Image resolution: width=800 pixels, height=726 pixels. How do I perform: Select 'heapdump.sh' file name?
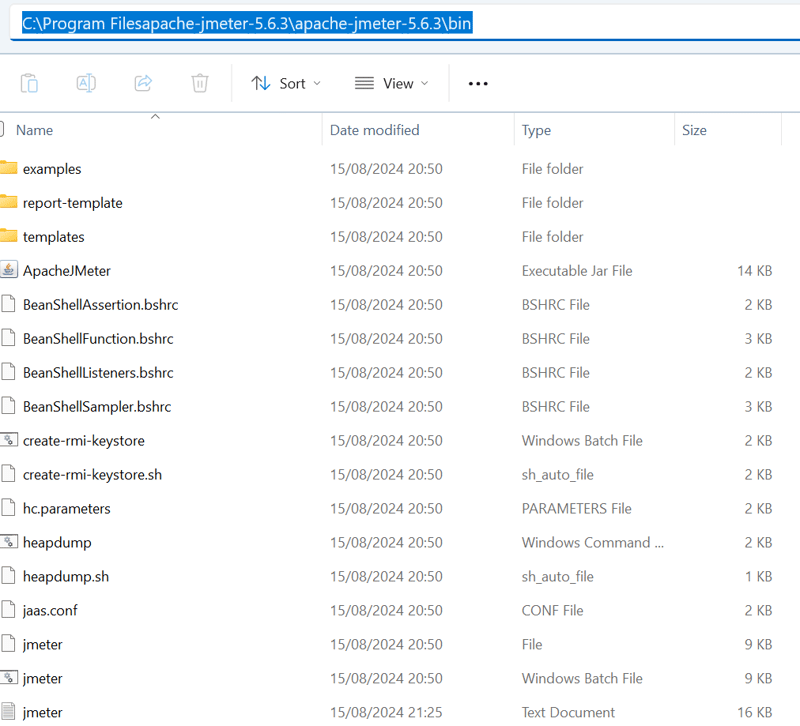point(66,577)
